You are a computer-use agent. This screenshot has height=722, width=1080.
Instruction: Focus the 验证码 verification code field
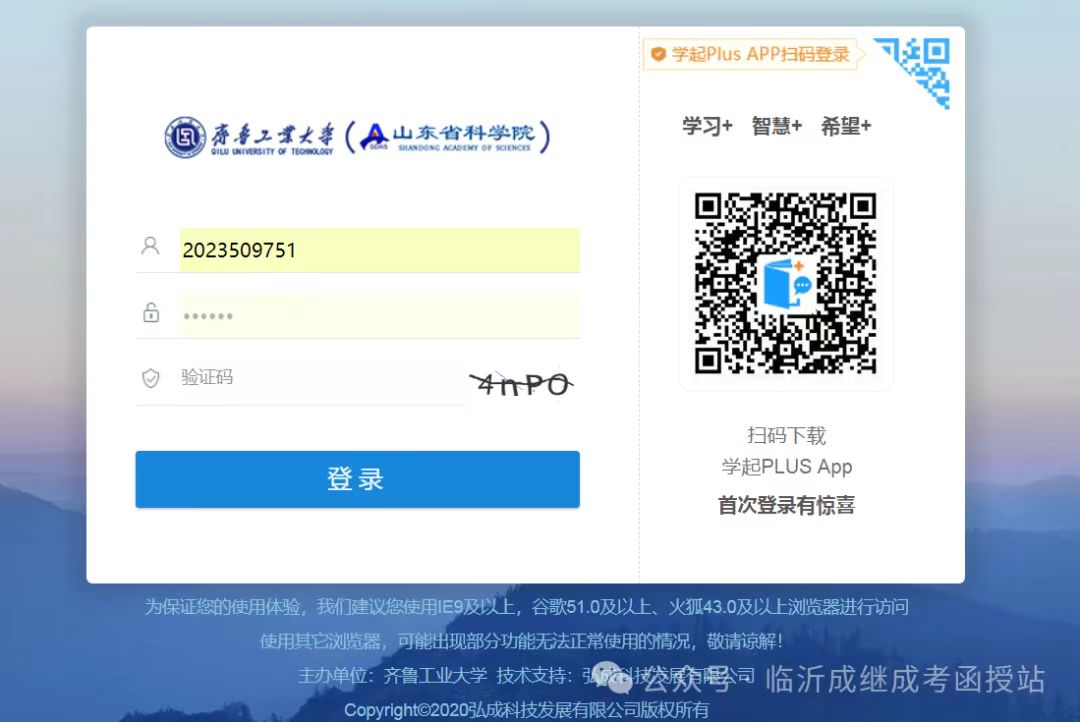[322, 378]
